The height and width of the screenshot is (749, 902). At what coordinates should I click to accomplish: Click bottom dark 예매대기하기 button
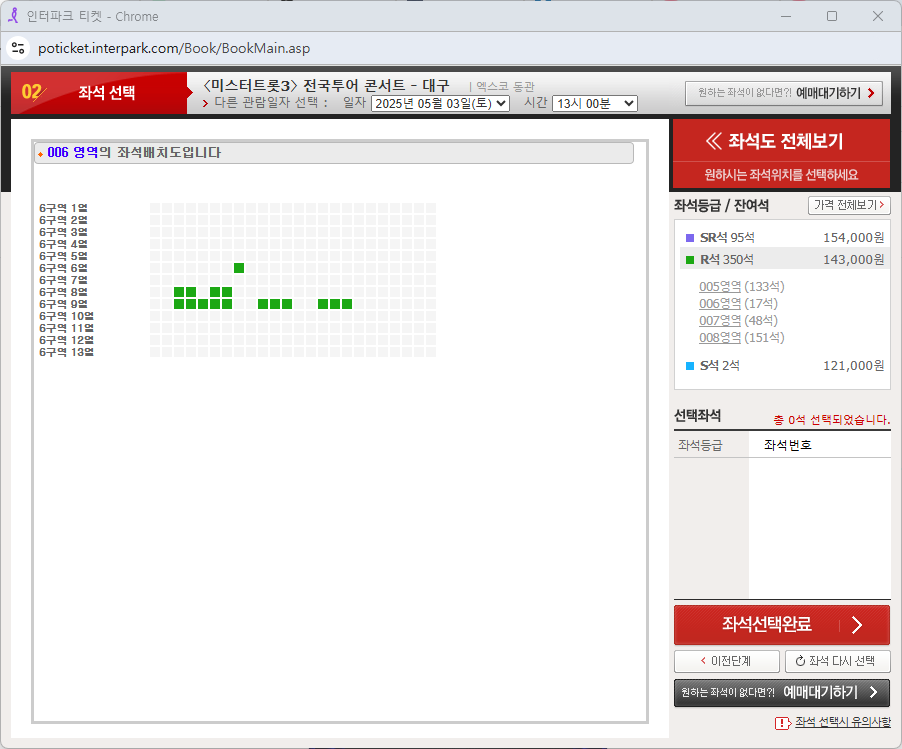pos(782,692)
